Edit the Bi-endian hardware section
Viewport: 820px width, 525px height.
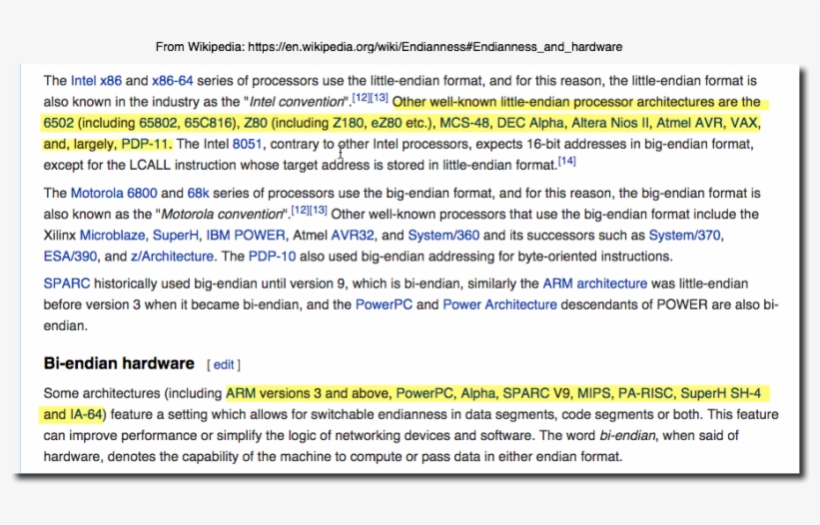224,365
